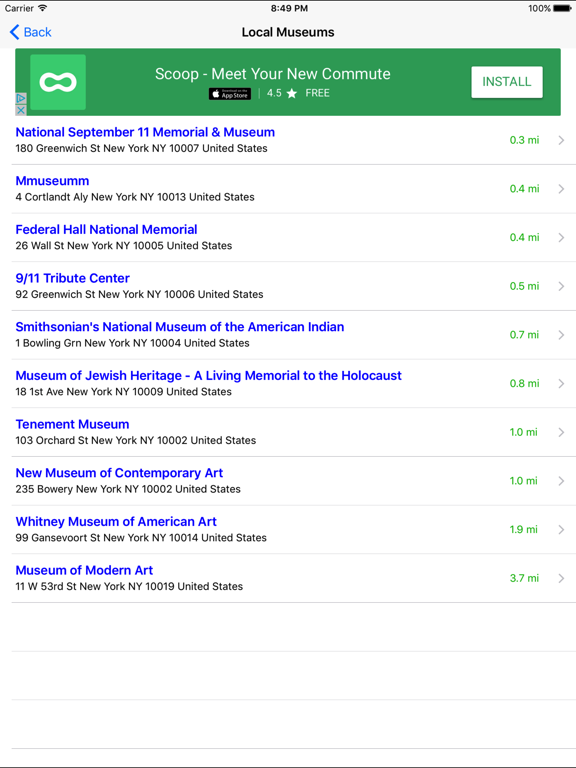Click address 26 Wall St New York

(x=124, y=246)
